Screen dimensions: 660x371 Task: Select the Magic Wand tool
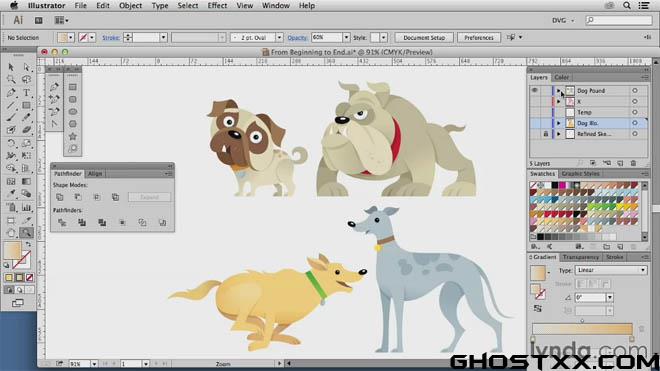click(x=11, y=80)
